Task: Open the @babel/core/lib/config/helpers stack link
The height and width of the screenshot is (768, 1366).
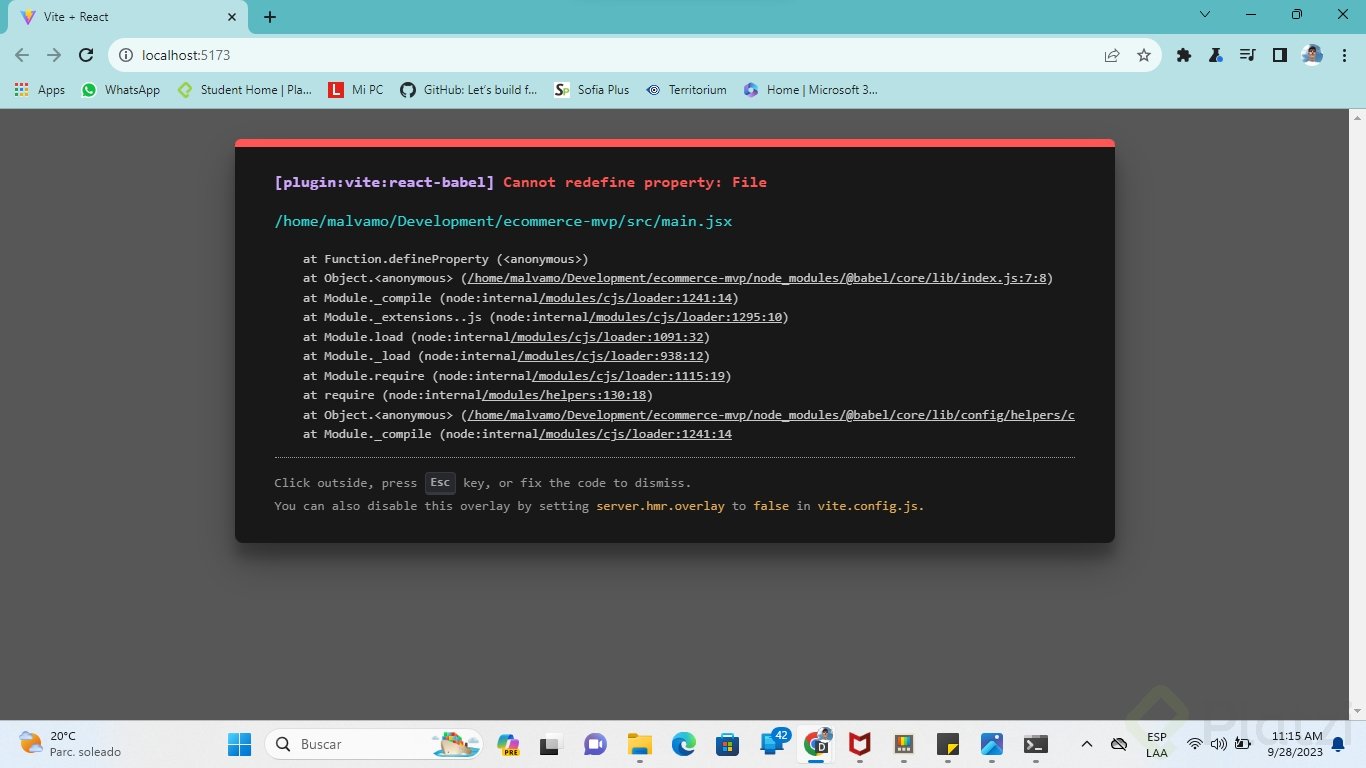Action: [771, 415]
